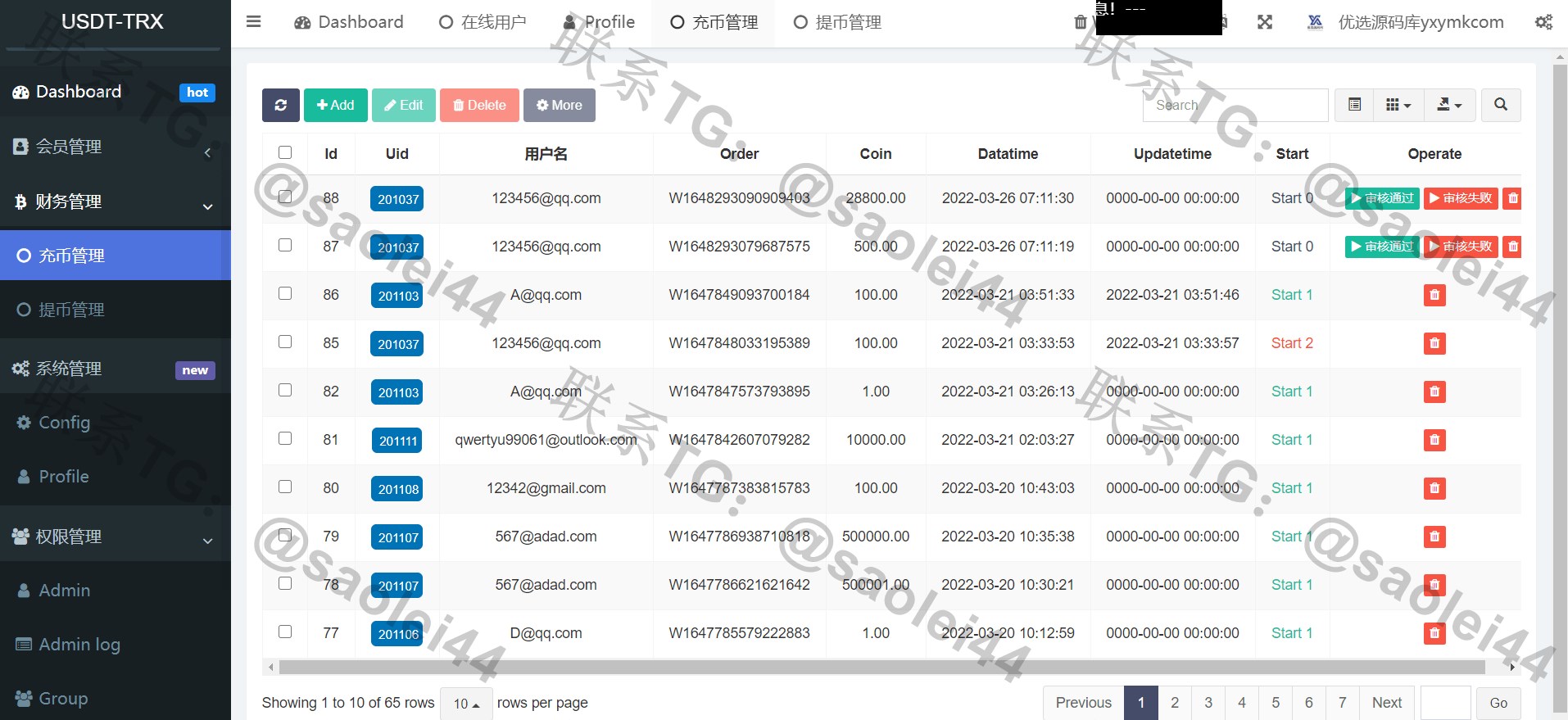The image size is (1568, 720).
Task: Open the rows per page dropdown
Action: point(466,704)
